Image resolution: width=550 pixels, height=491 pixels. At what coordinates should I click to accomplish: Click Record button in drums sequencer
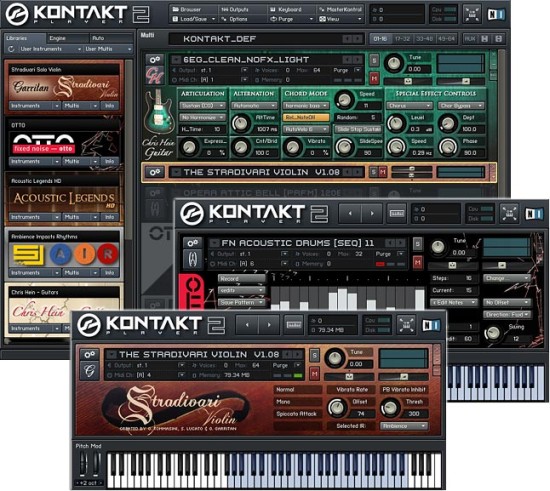(x=241, y=279)
